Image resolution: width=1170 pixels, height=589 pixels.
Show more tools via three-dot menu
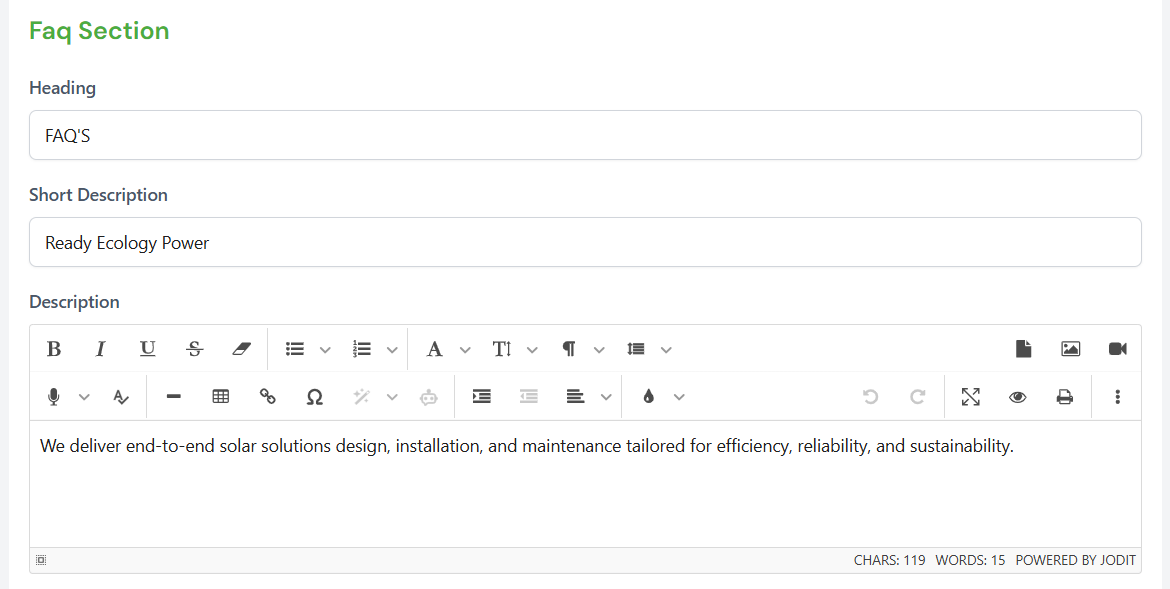pos(1117,396)
